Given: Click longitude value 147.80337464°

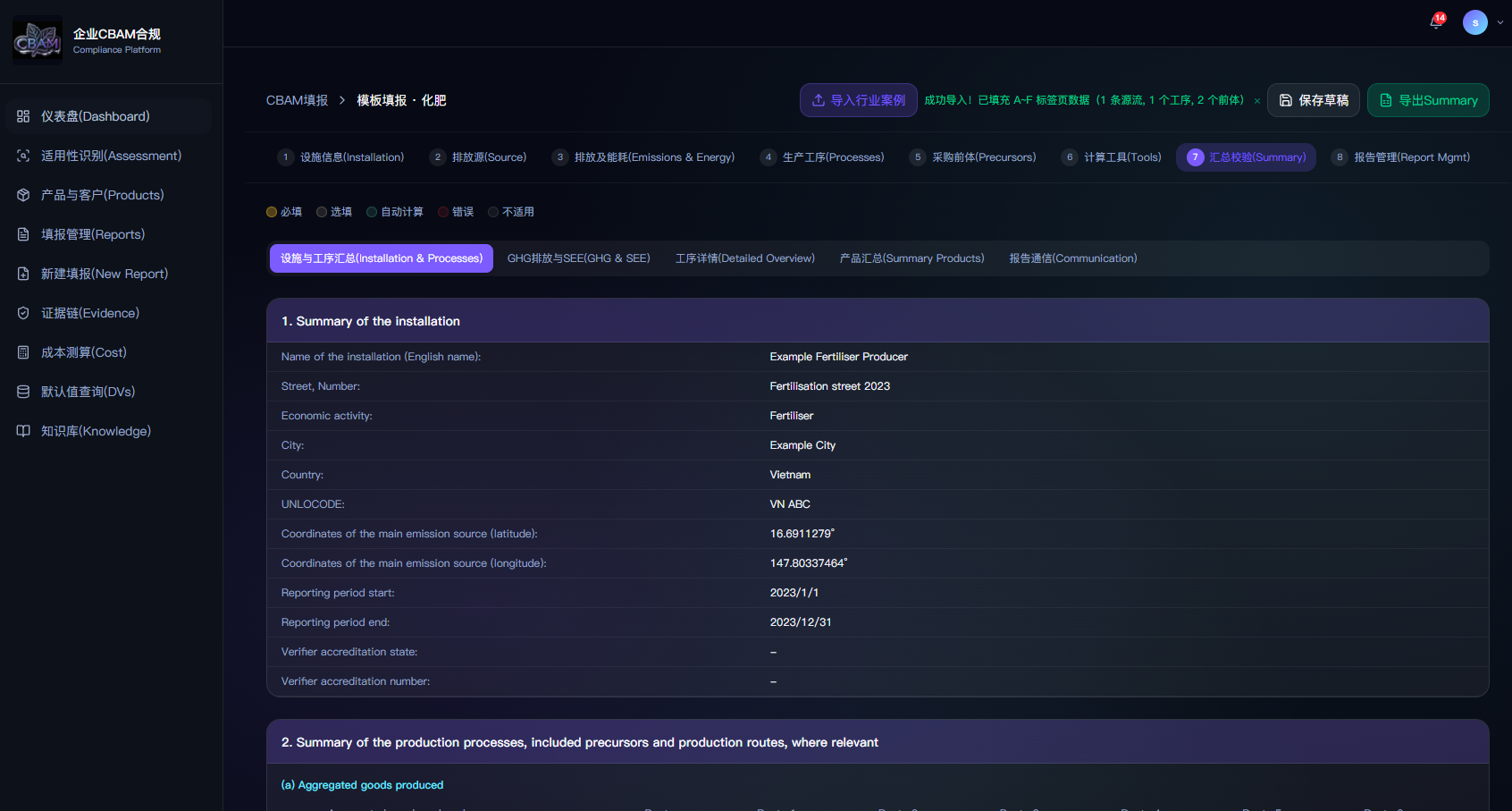Looking at the screenshot, I should pyautogui.click(x=809, y=563).
